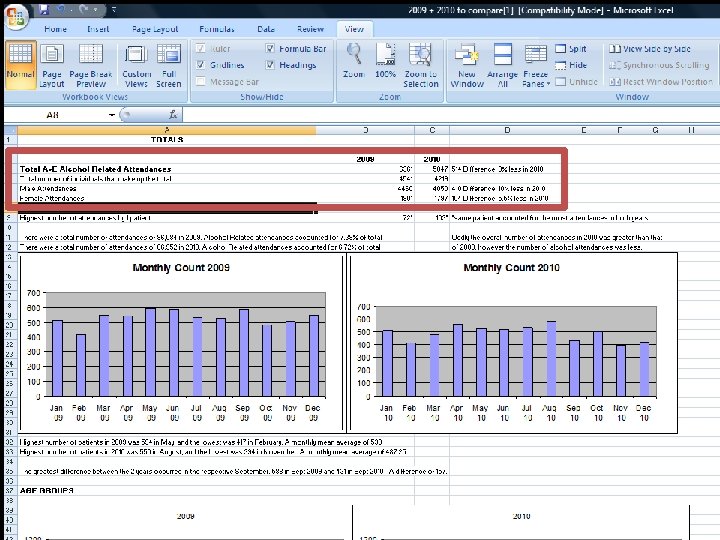The image size is (720, 540).
Task: Click the AGE GROUPS heading cell
Action: point(46,490)
